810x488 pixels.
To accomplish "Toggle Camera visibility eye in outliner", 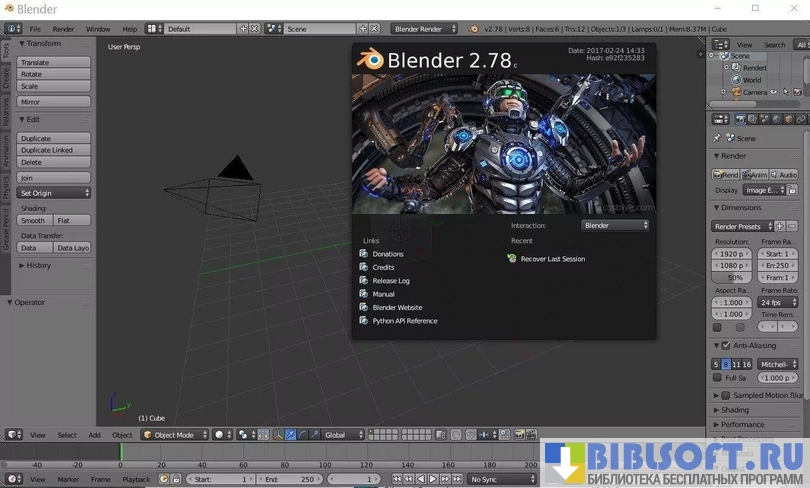I will pos(774,92).
